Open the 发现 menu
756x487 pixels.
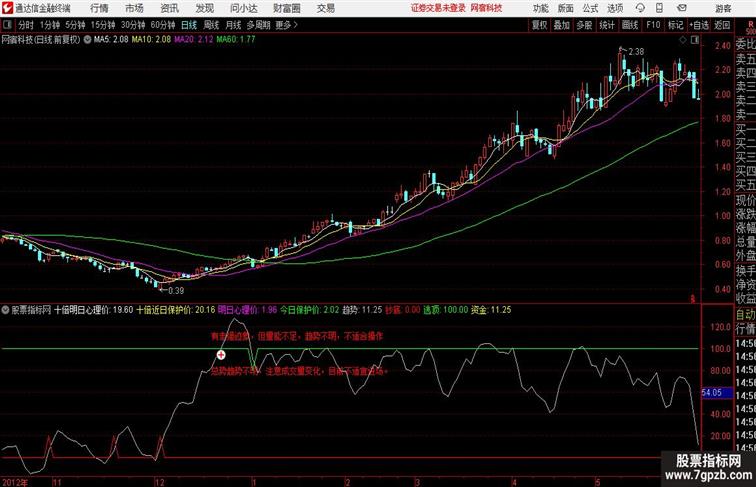[204, 8]
